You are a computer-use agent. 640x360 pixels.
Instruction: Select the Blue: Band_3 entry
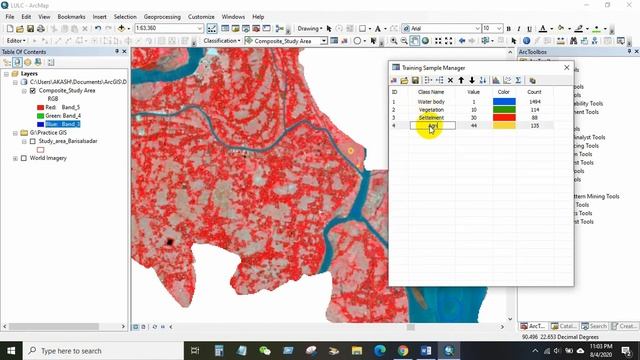click(62, 124)
